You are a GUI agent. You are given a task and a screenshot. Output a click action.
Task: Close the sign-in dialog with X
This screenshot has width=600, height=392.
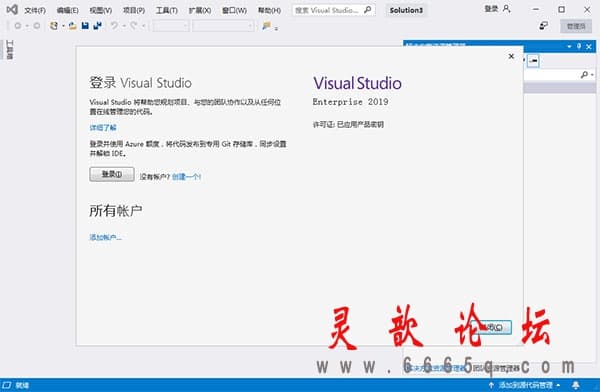click(511, 56)
